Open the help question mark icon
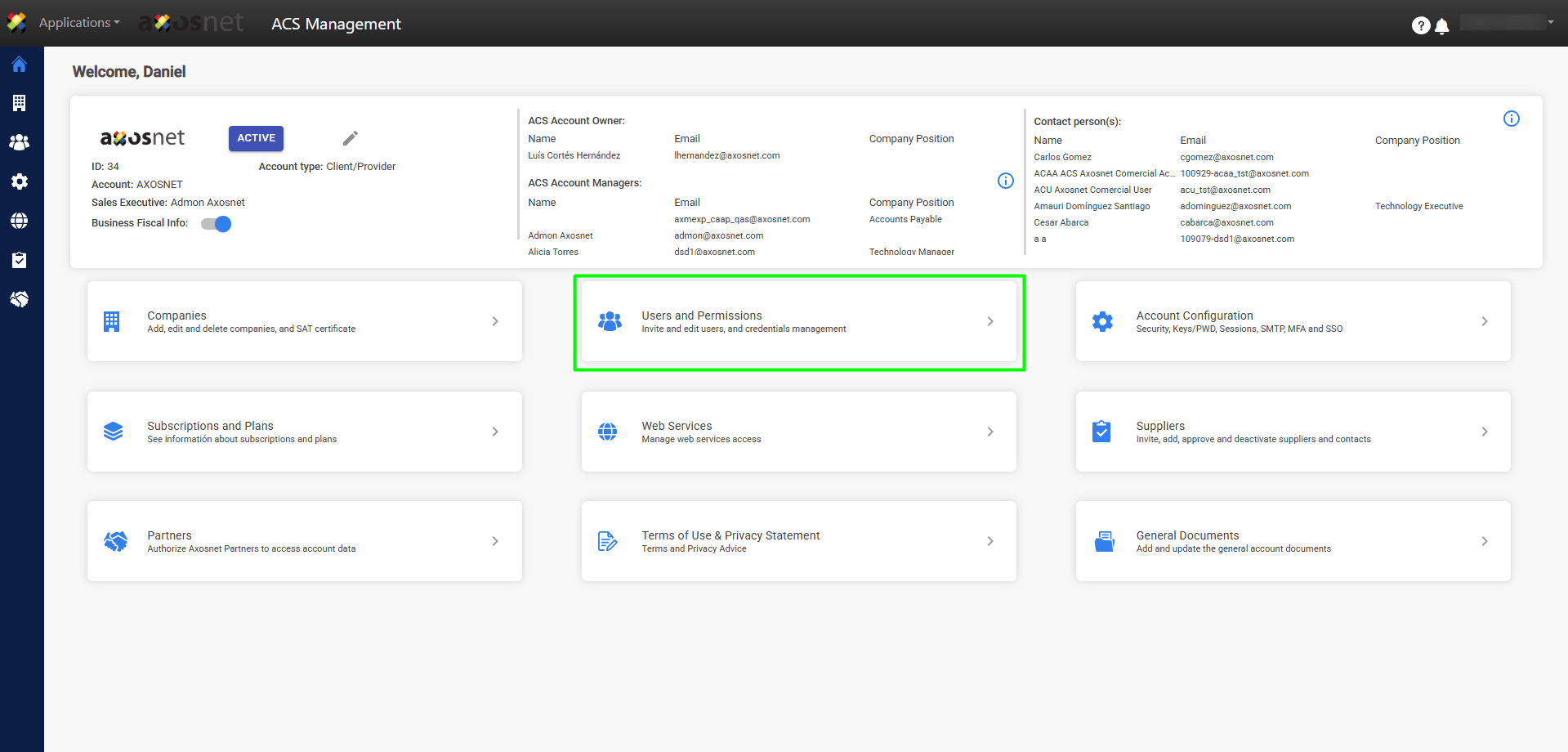Image resolution: width=1568 pixels, height=752 pixels. 1420,25
